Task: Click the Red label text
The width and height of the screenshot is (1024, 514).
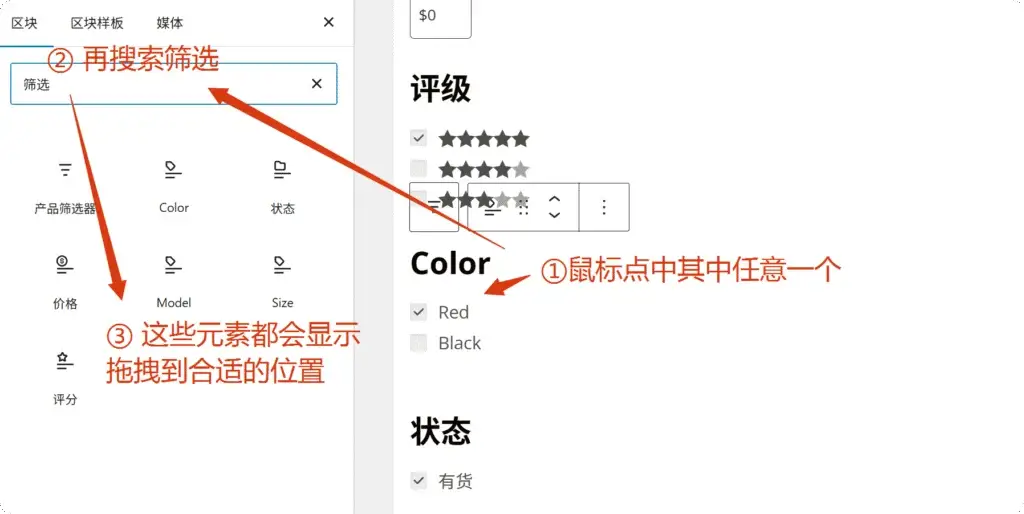Action: (453, 312)
